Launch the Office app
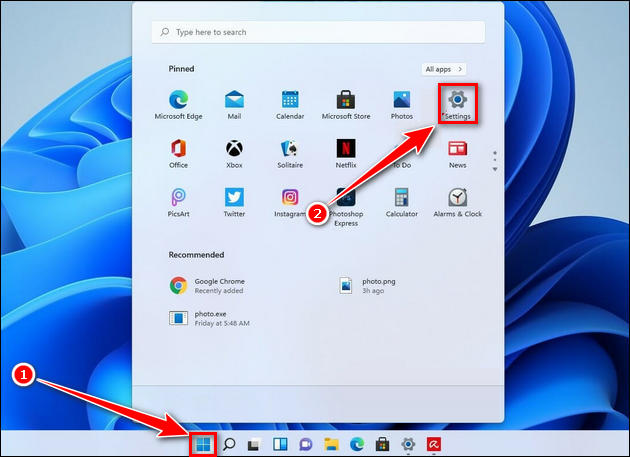This screenshot has height=457, width=630. pyautogui.click(x=178, y=154)
